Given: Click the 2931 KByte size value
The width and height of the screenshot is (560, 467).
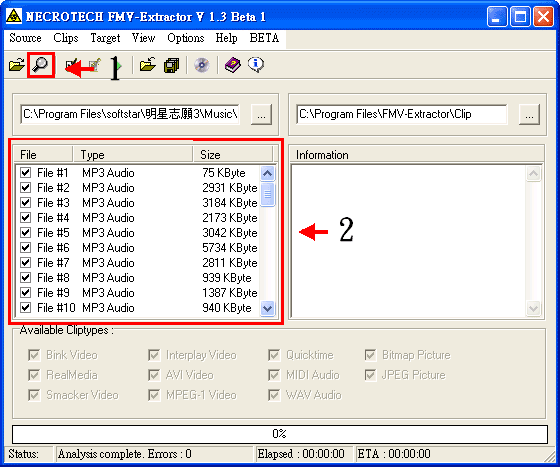Looking at the screenshot, I should click(x=230, y=188).
